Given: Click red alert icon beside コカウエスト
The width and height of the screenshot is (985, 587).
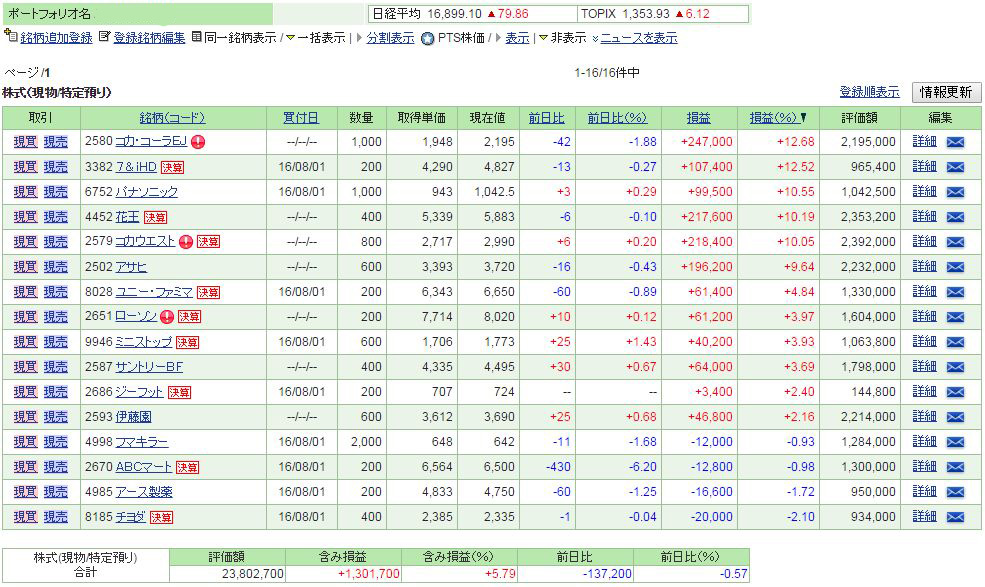Looking at the screenshot, I should pos(186,242).
